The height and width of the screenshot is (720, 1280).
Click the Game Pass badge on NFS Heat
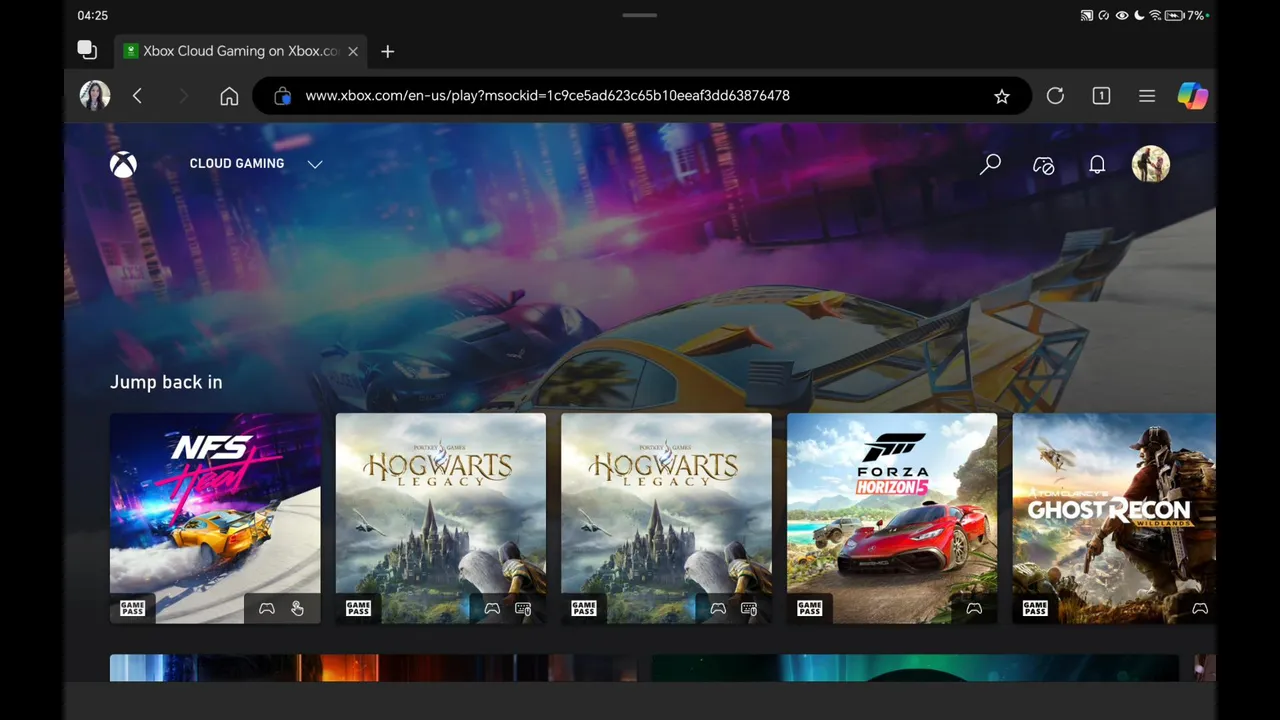tap(132, 608)
